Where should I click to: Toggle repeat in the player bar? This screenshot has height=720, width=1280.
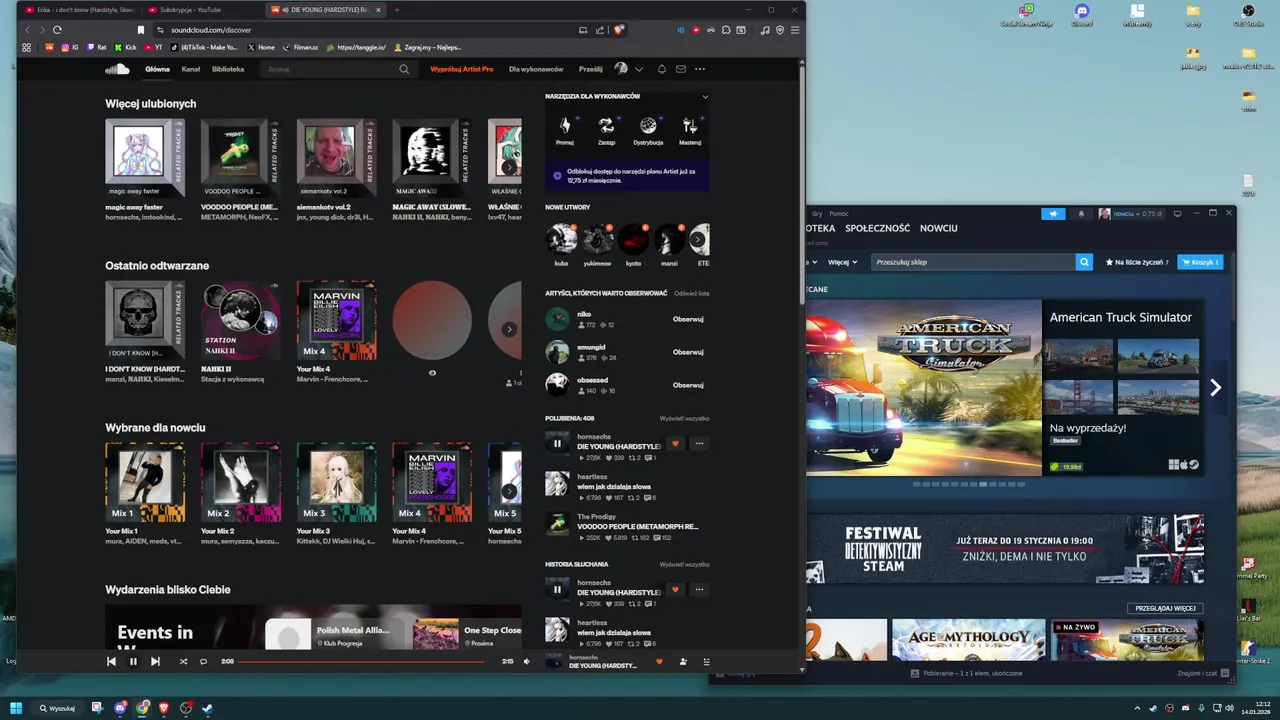pyautogui.click(x=203, y=661)
